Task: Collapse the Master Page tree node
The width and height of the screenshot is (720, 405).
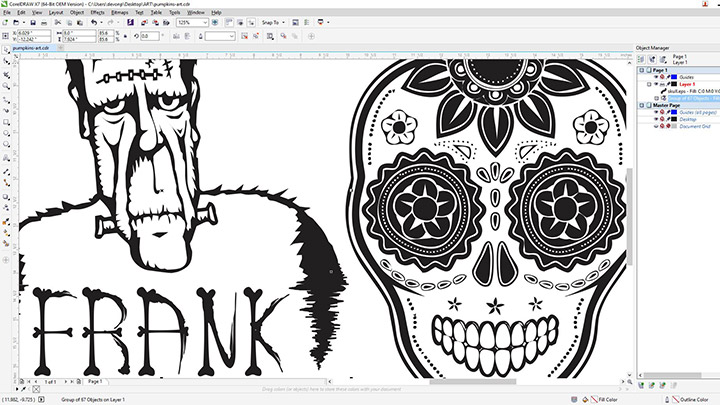Action: (x=641, y=105)
